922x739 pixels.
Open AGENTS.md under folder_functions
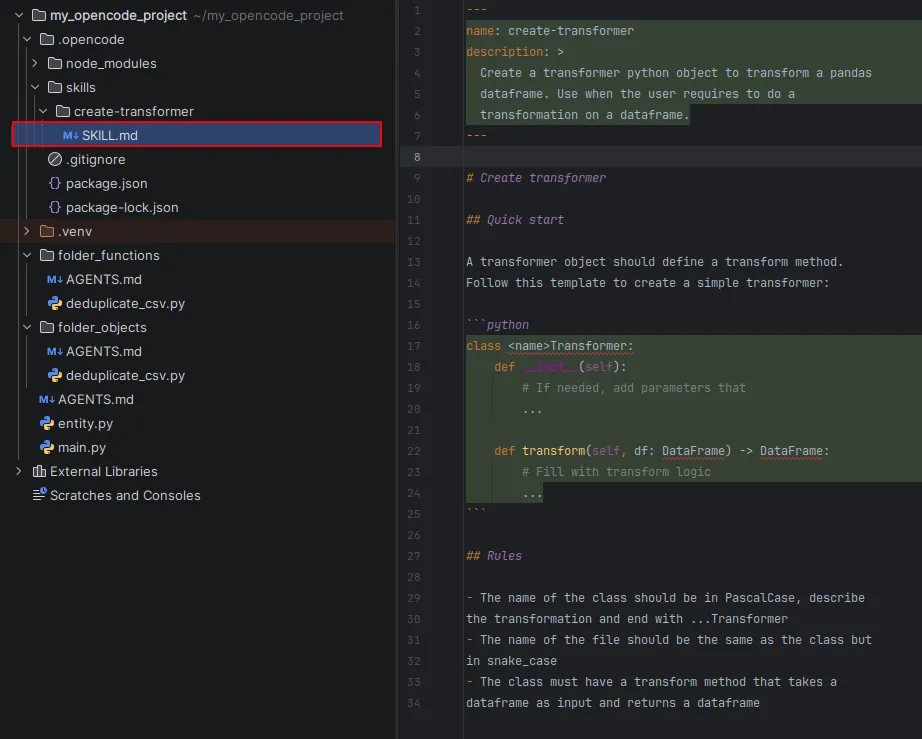coord(103,280)
